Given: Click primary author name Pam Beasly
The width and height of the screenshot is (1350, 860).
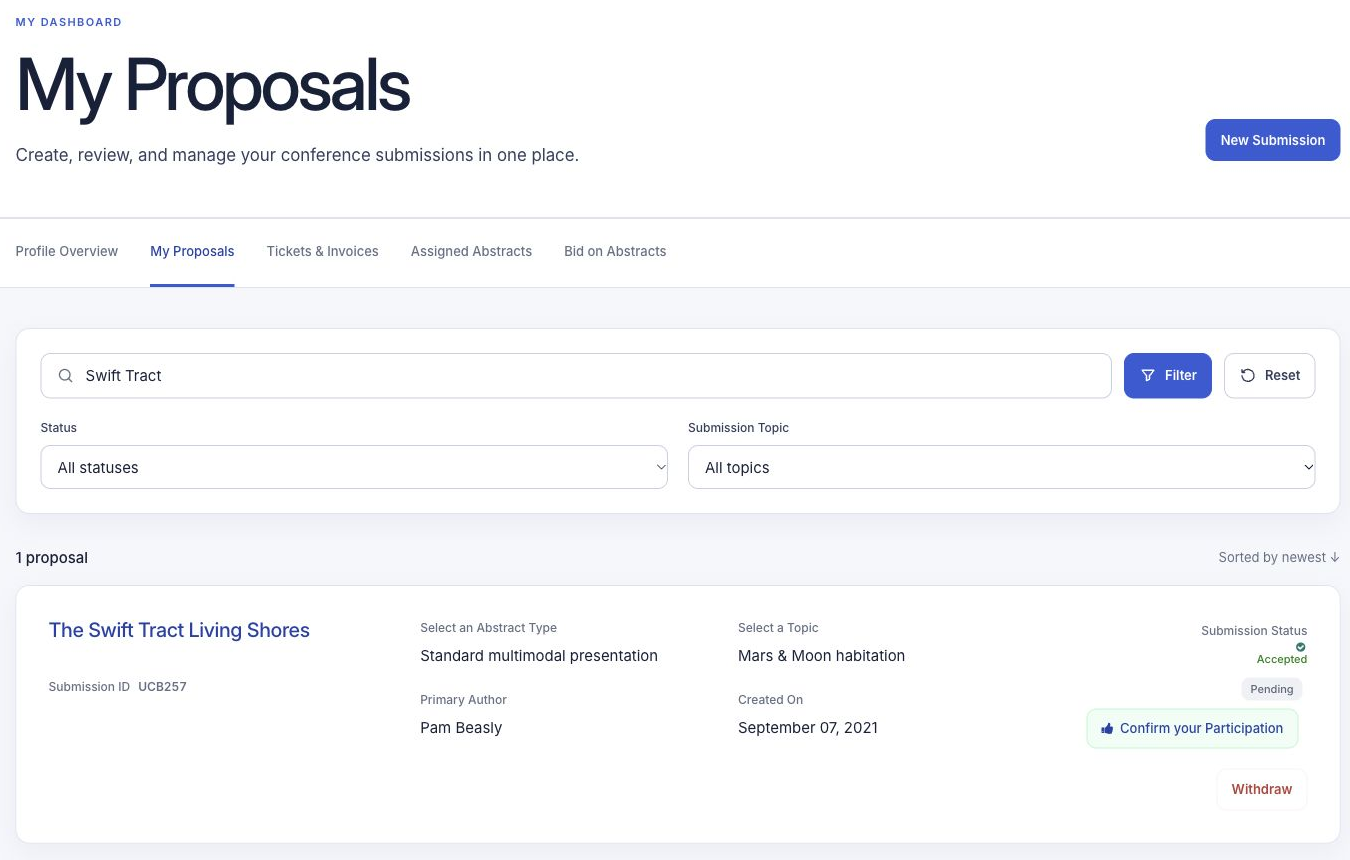Looking at the screenshot, I should coord(461,728).
